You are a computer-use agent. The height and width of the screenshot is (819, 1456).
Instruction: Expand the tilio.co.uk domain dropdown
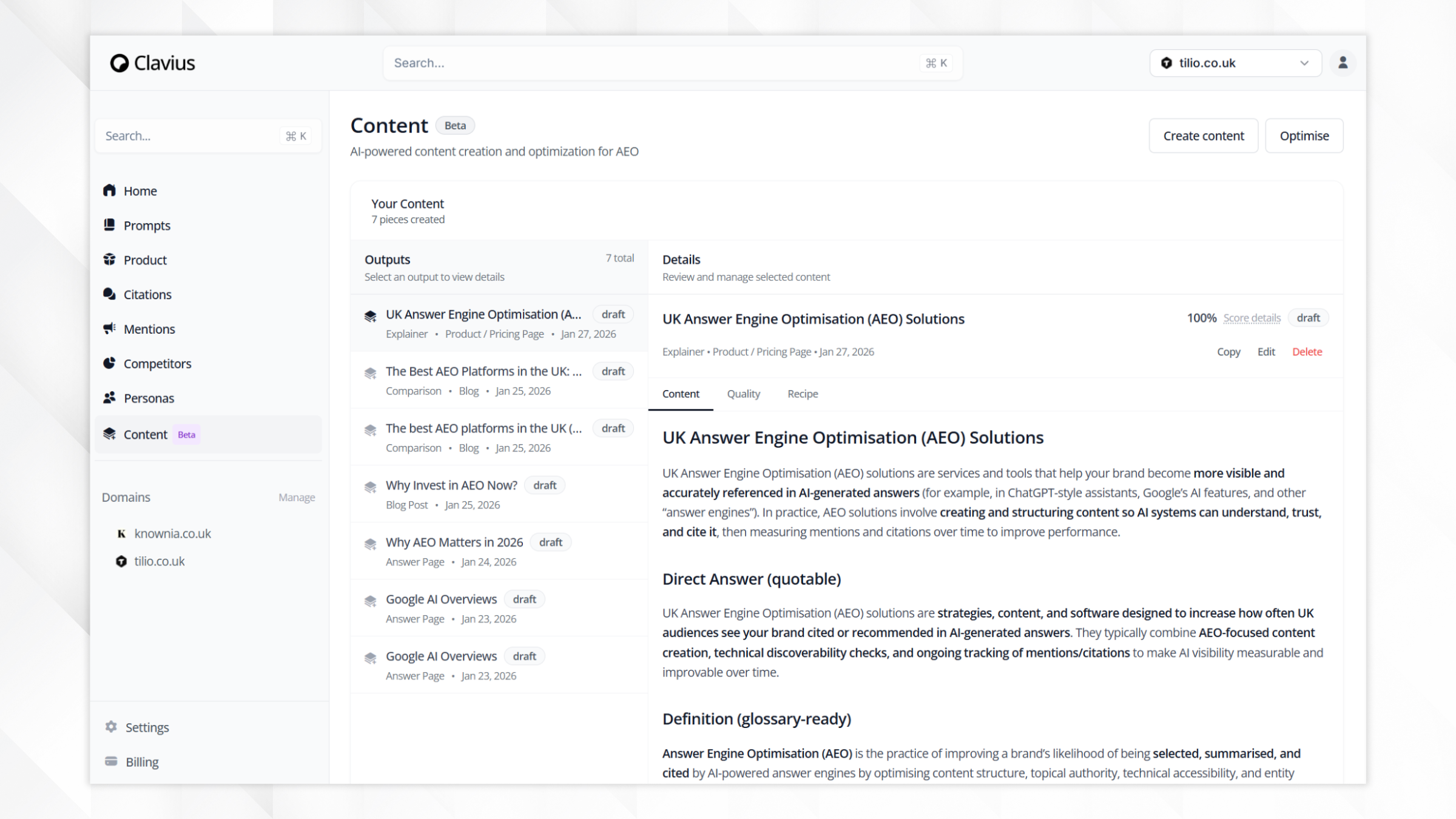click(1235, 63)
